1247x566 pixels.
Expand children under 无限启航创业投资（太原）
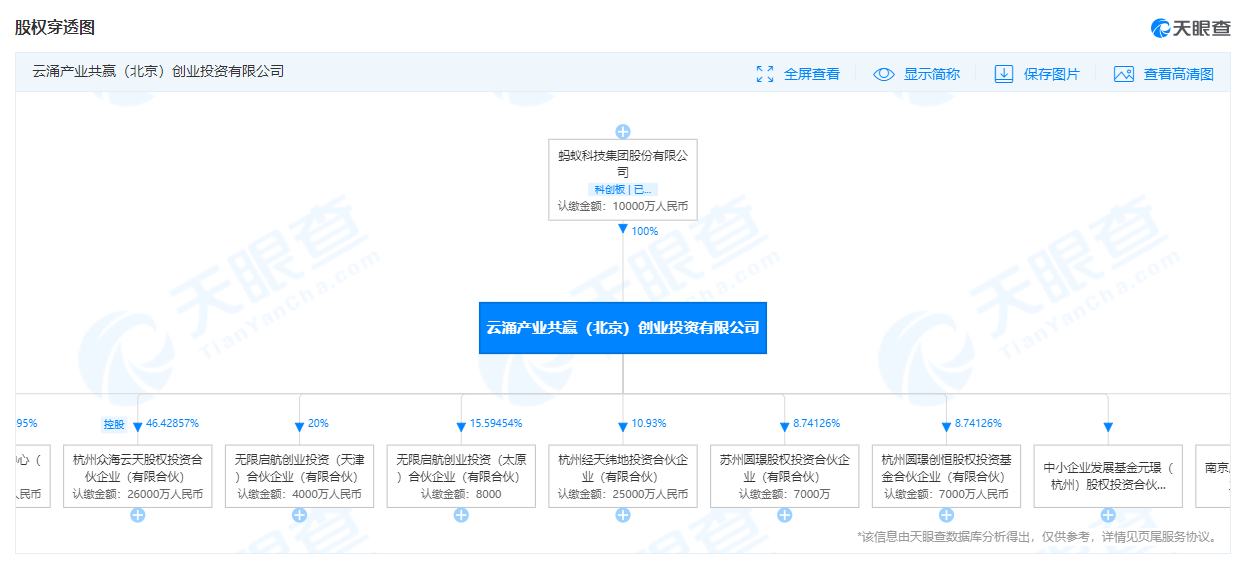pos(461,515)
